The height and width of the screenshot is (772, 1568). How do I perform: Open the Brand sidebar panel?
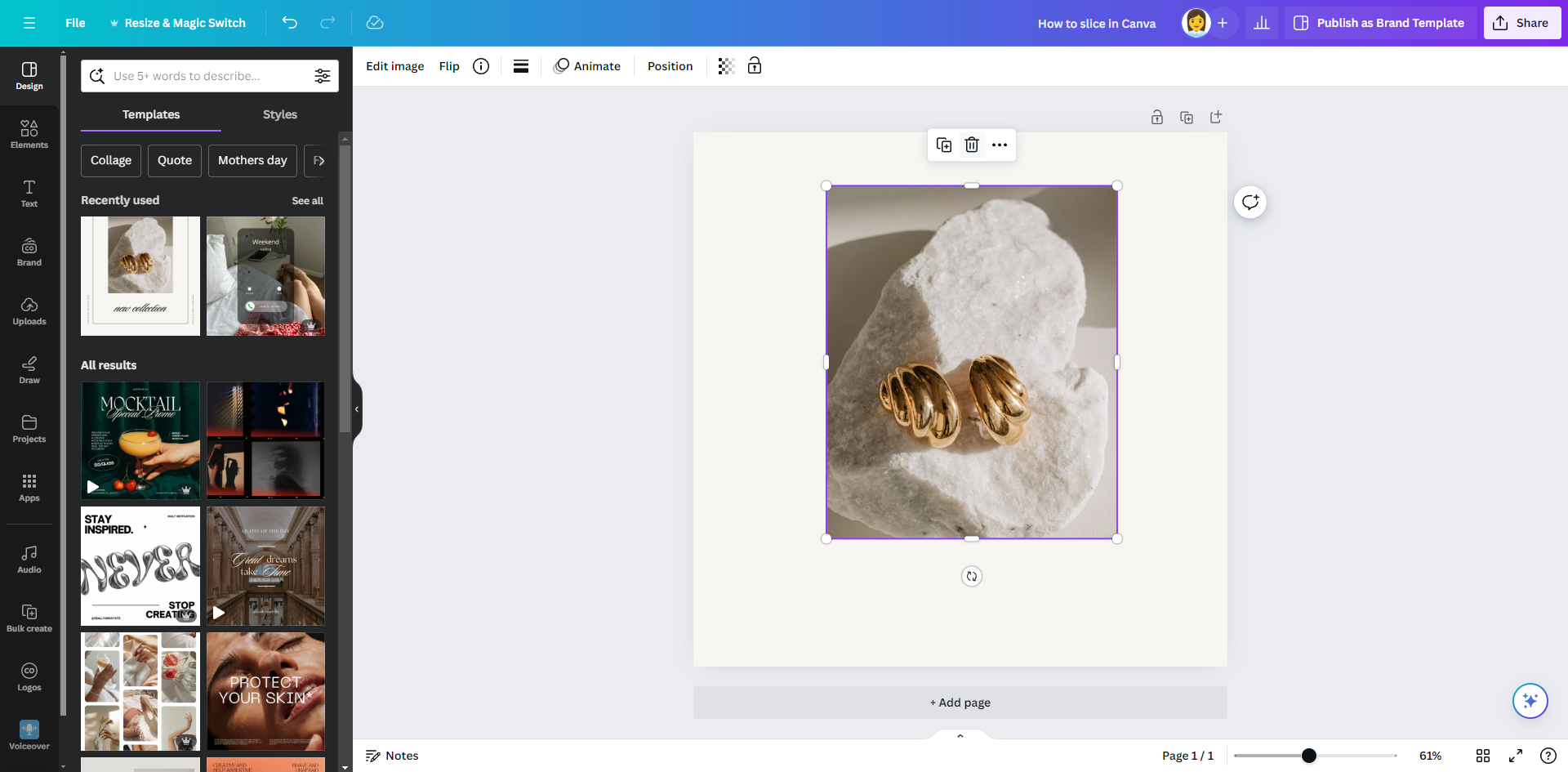29,252
